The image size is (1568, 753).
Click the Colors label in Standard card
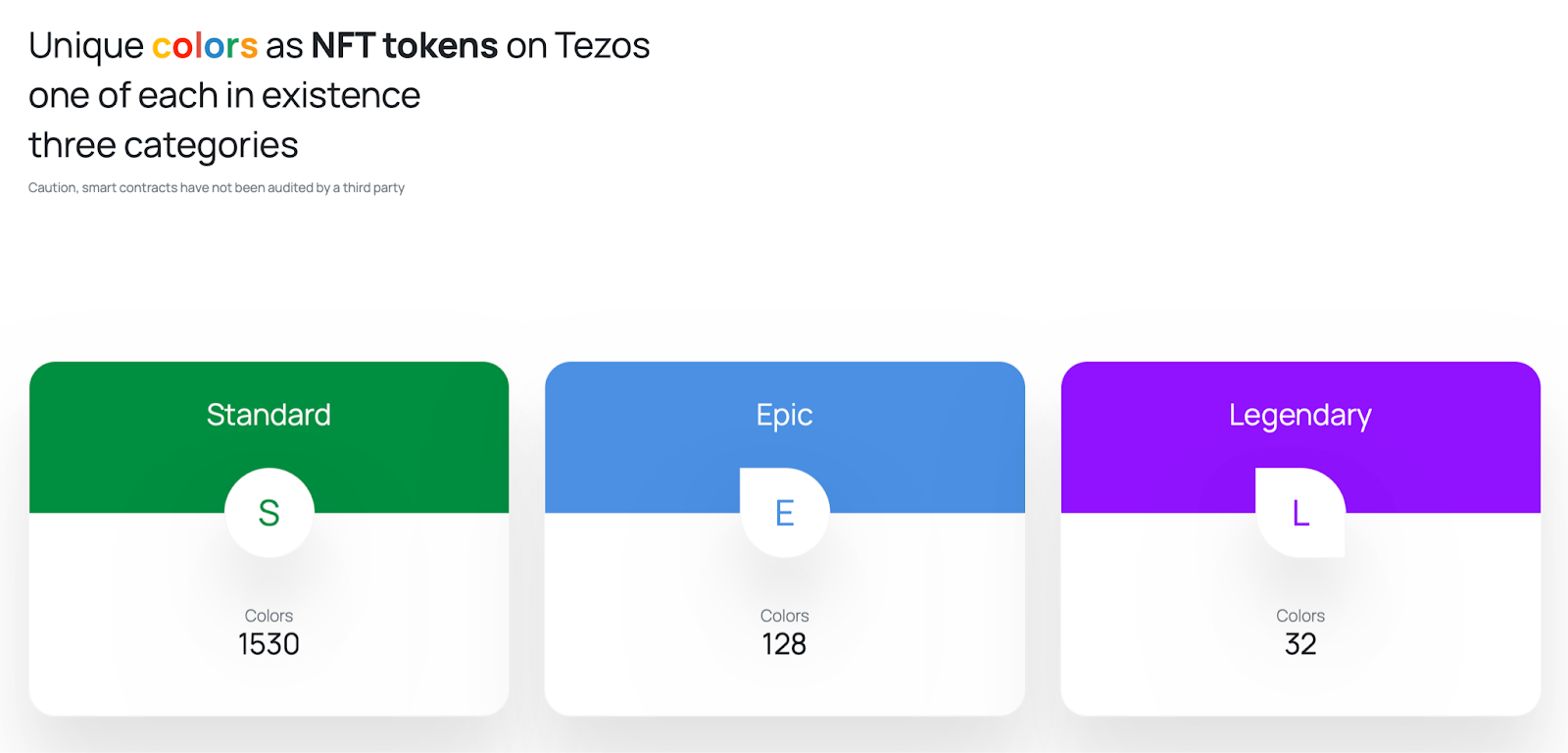[269, 616]
